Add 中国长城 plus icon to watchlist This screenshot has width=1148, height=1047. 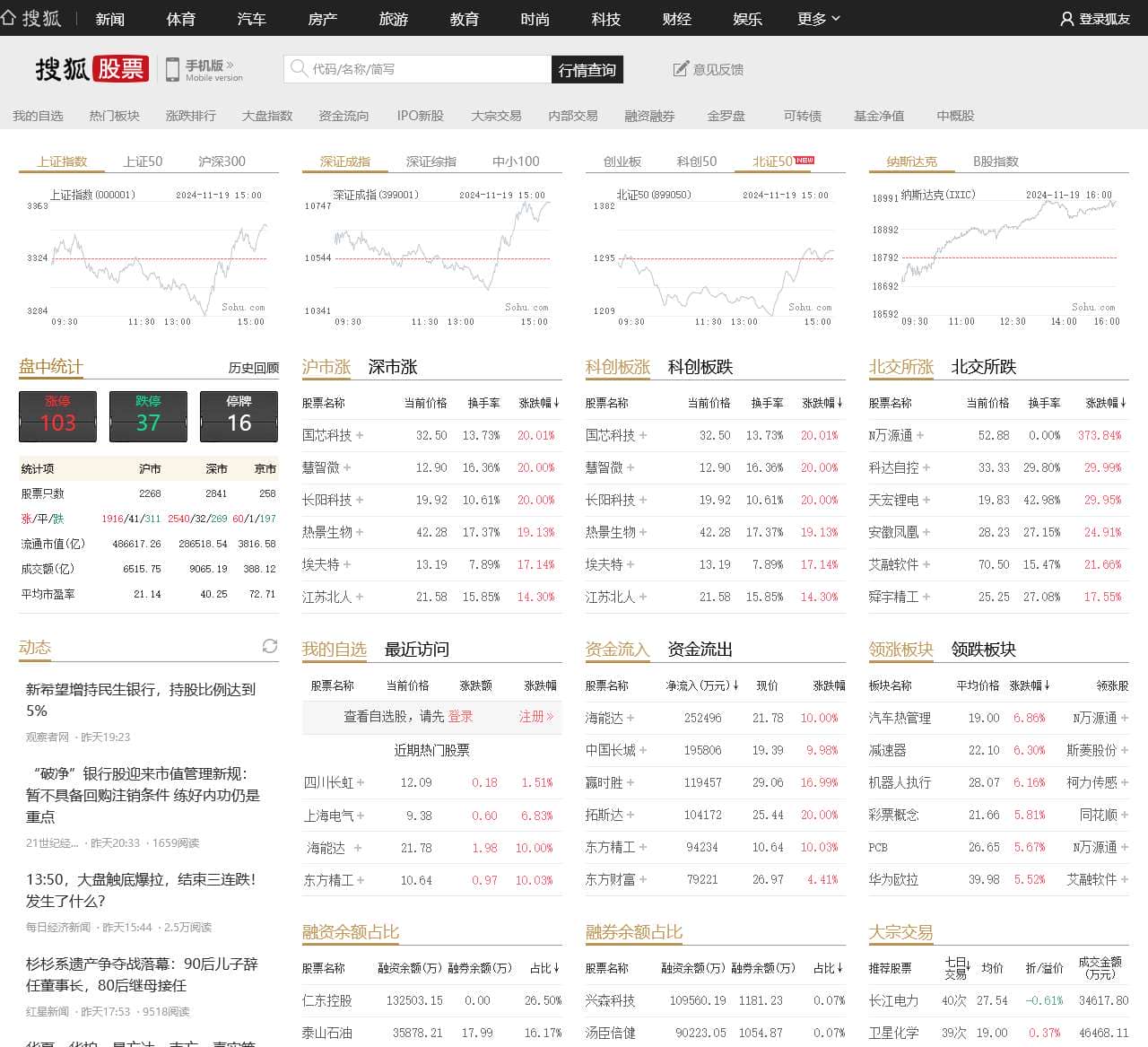643,750
